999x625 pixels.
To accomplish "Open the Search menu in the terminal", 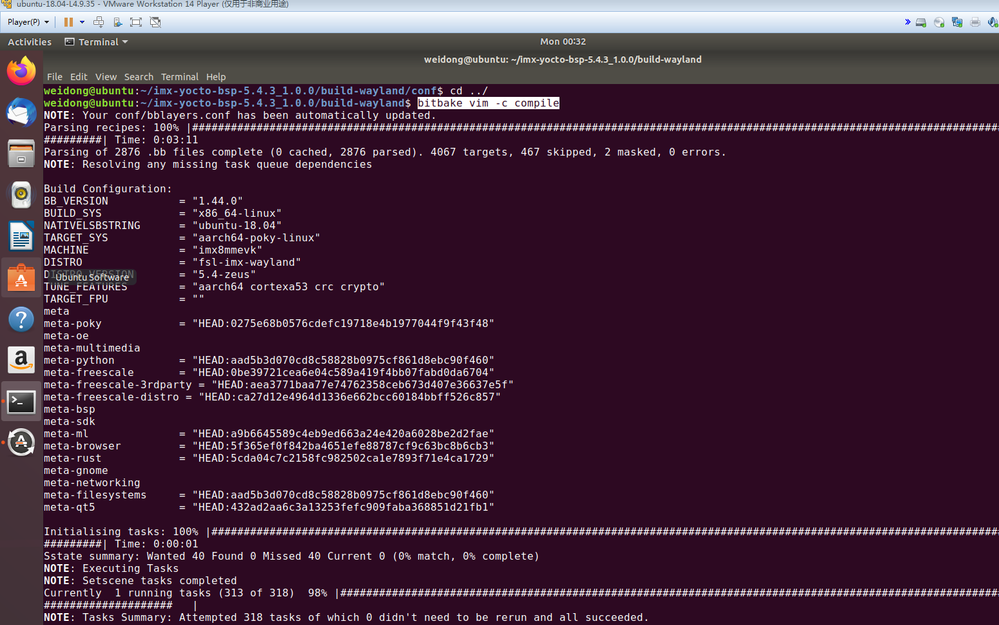I will pyautogui.click(x=139, y=76).
